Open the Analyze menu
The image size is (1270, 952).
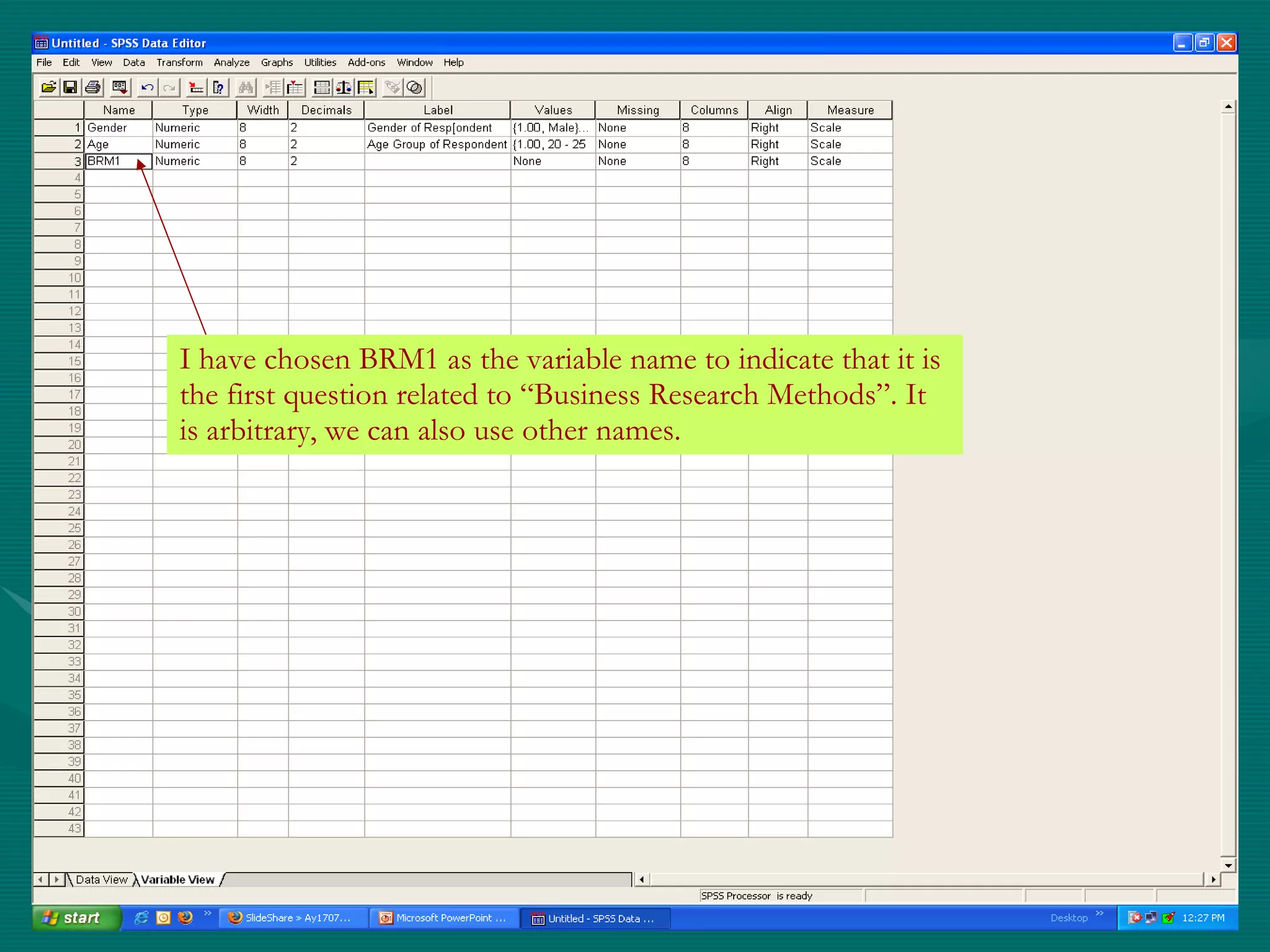(231, 63)
